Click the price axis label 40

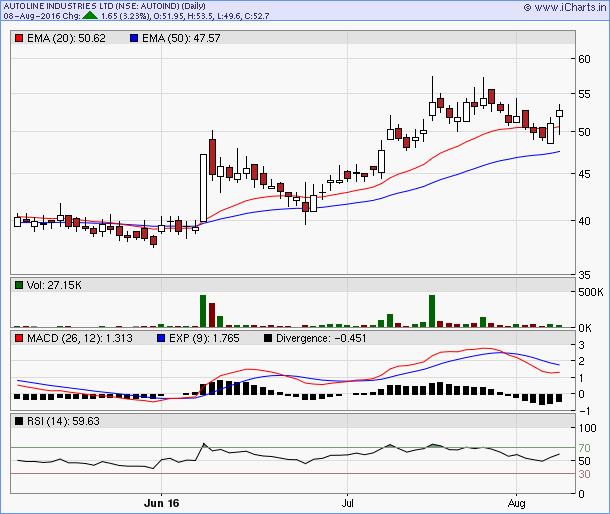point(584,221)
